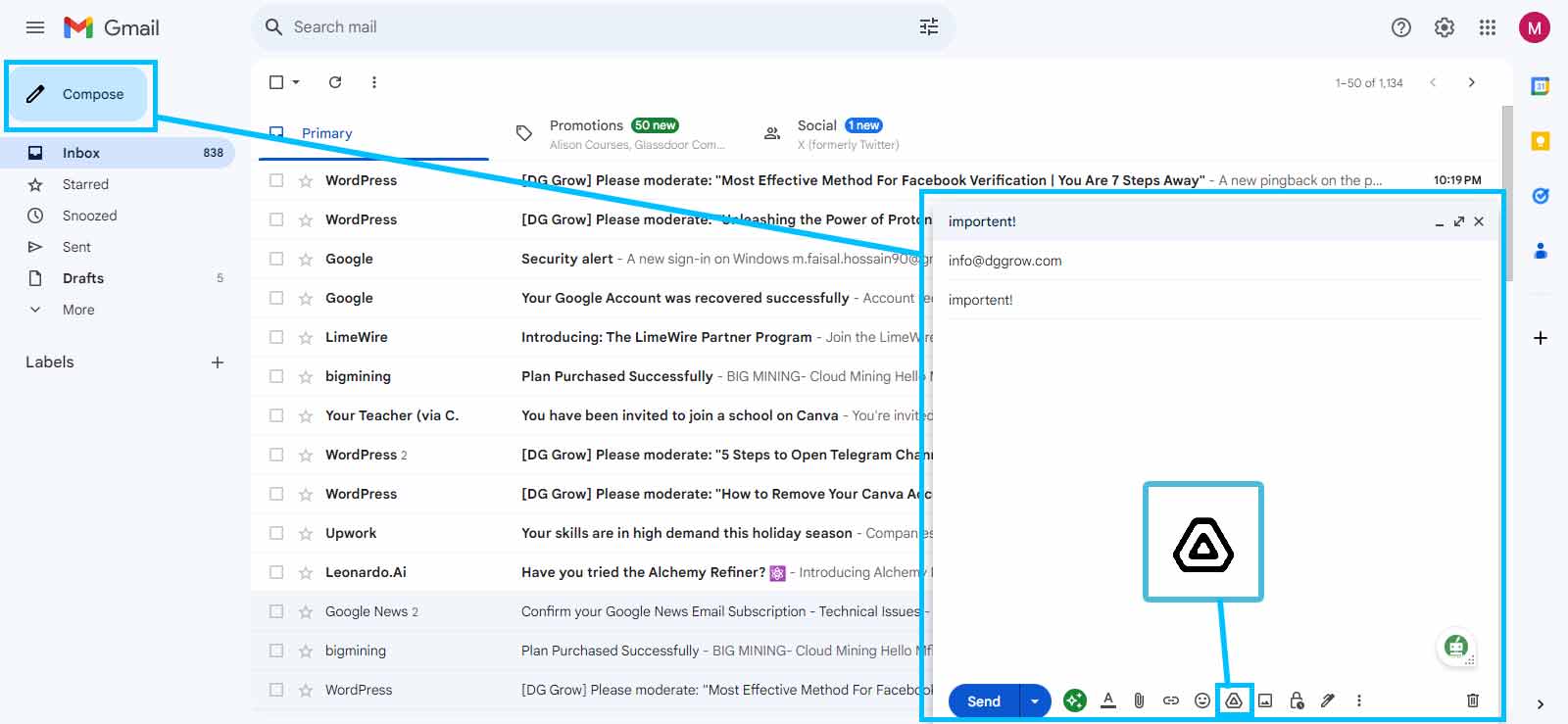This screenshot has height=724, width=1568.
Task: Toggle confidential mode lock icon
Action: (x=1297, y=700)
